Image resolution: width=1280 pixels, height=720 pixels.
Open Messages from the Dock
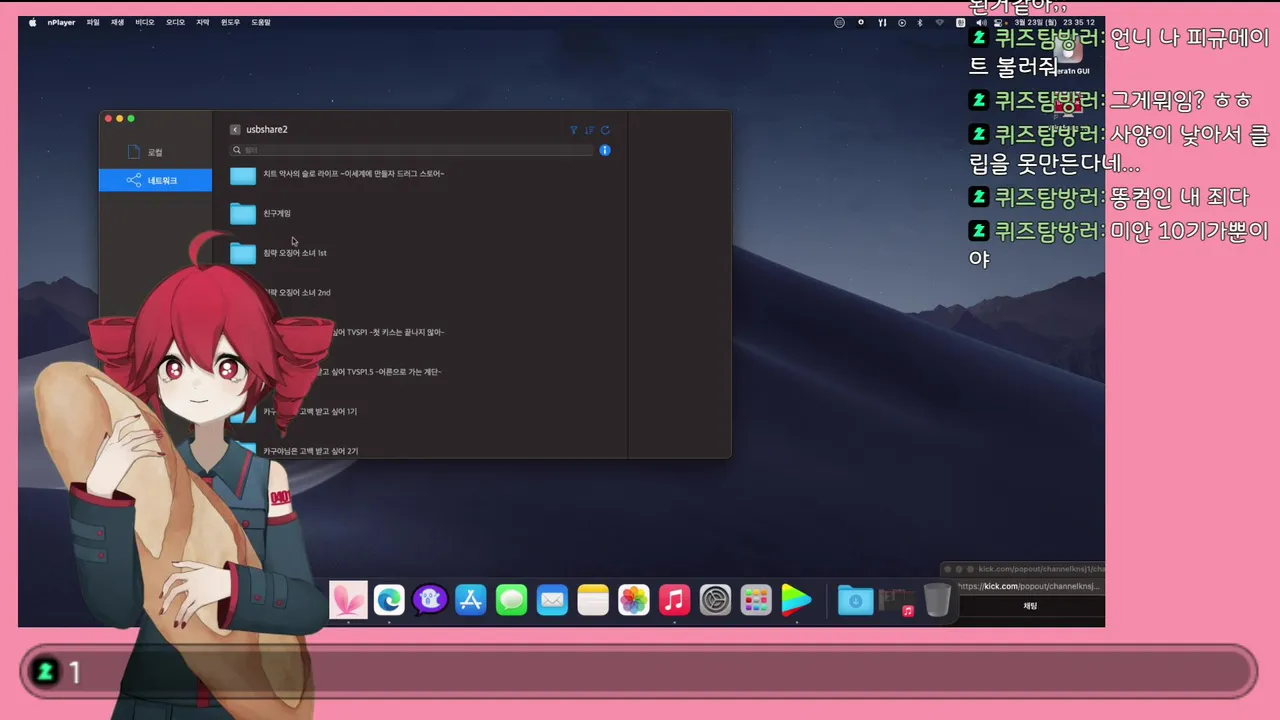(x=511, y=600)
